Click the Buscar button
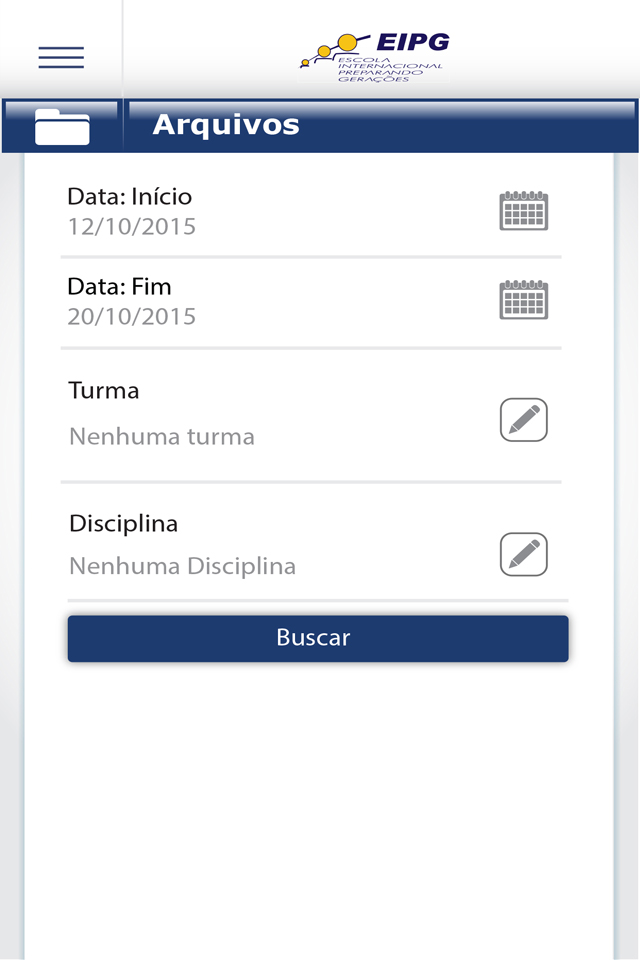 [318, 639]
